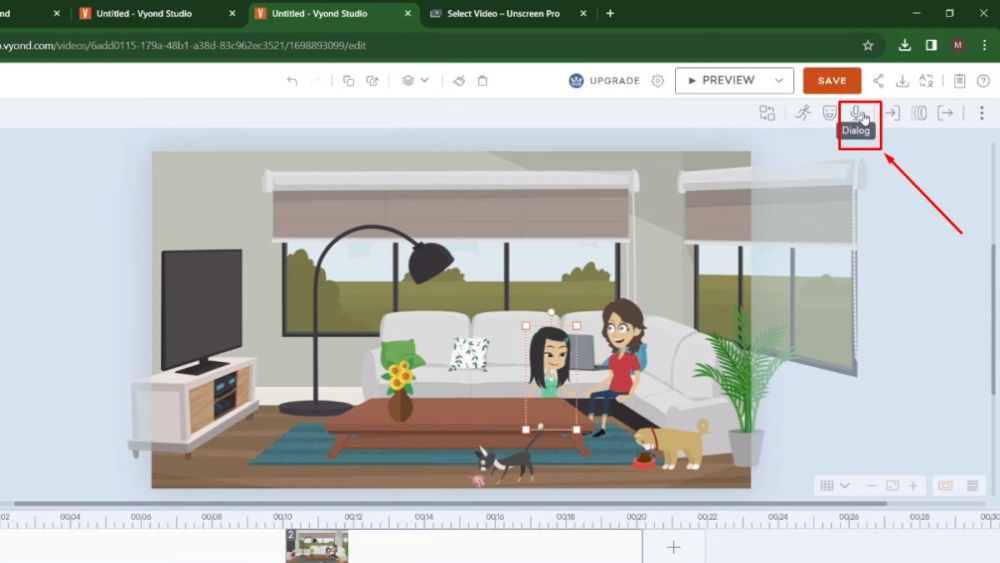Click the vertical stage scrollbar
Screen dimensions: 1000x563
[x=993, y=320]
